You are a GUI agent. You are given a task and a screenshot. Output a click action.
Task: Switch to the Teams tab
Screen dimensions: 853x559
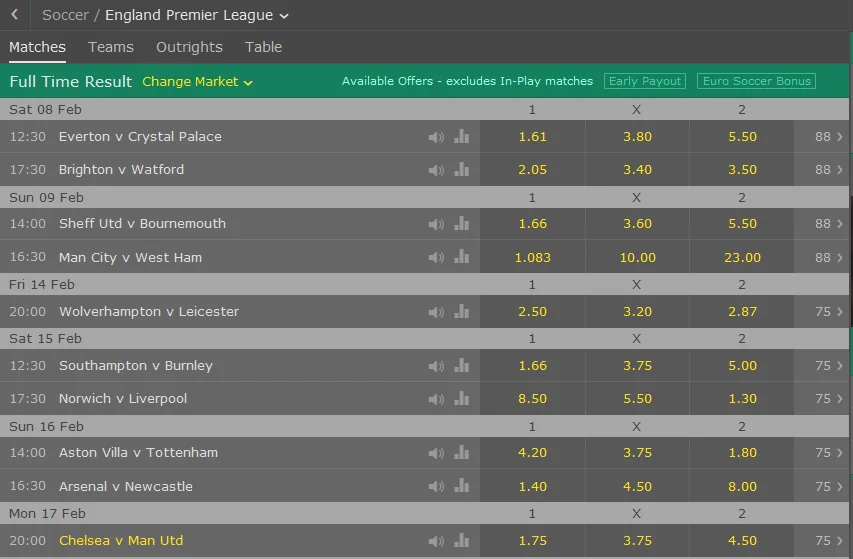point(111,47)
